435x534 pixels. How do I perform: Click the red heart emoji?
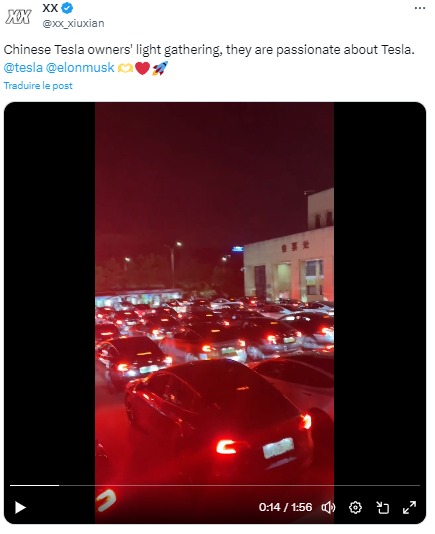(142, 68)
